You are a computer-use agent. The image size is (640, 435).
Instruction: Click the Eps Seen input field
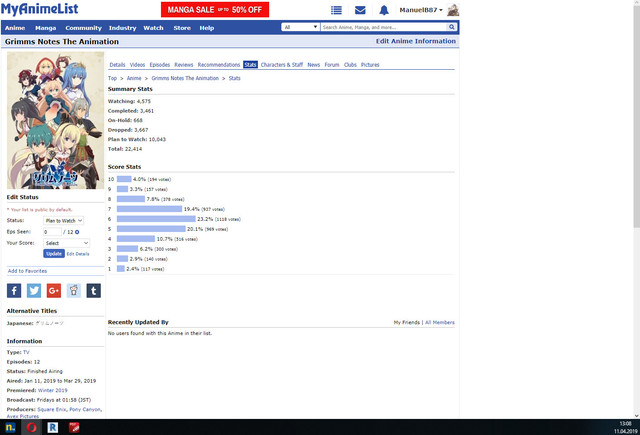point(52,232)
